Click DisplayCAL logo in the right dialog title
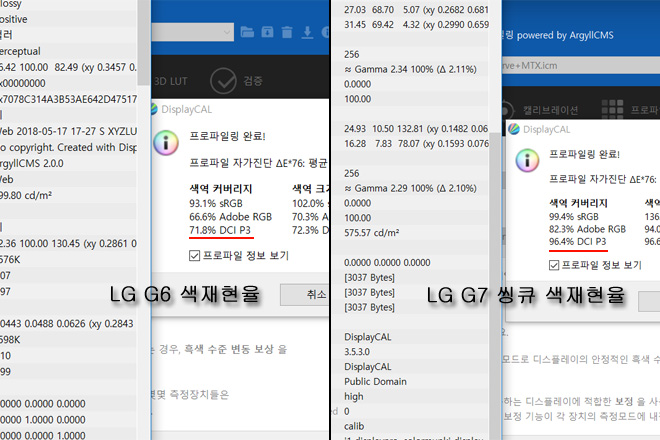The height and width of the screenshot is (440, 660). (514, 129)
